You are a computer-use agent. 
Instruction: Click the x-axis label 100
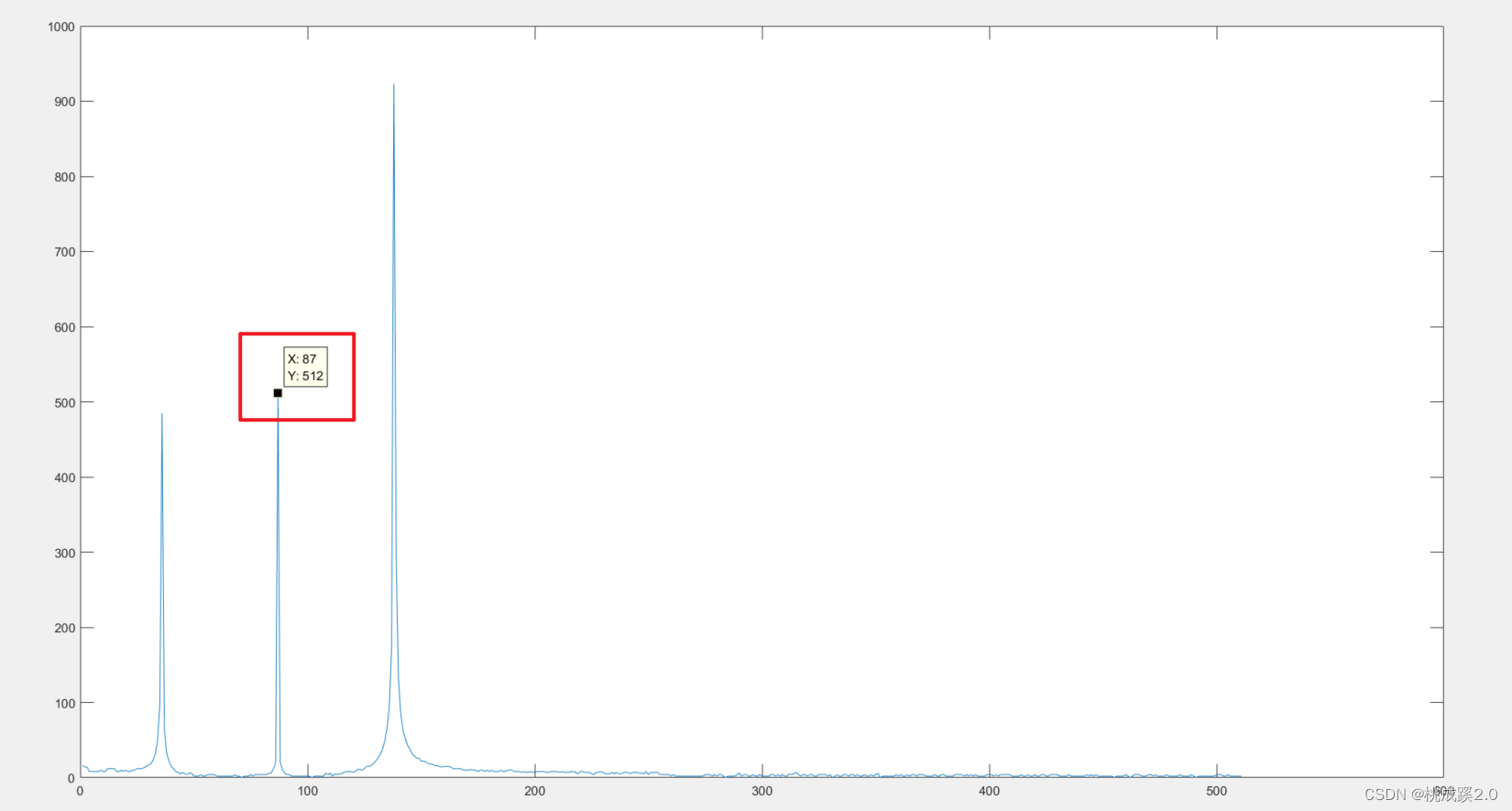click(308, 791)
